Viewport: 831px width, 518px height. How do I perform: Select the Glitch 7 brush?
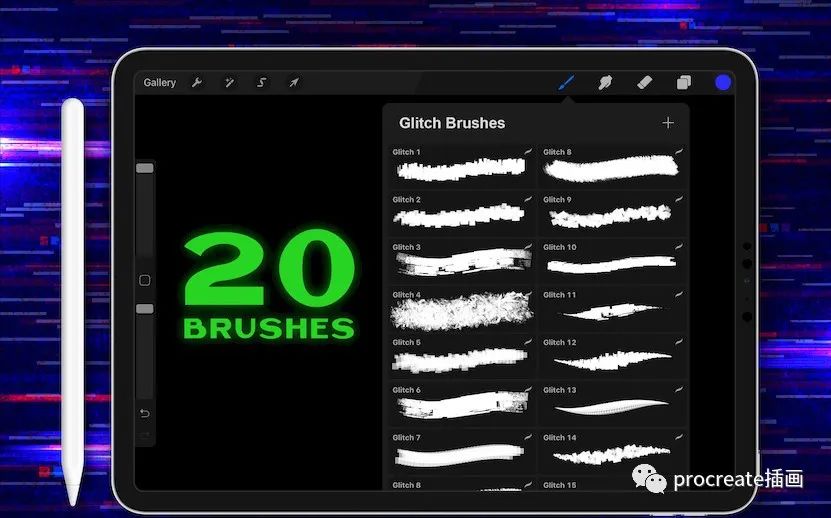coord(462,452)
